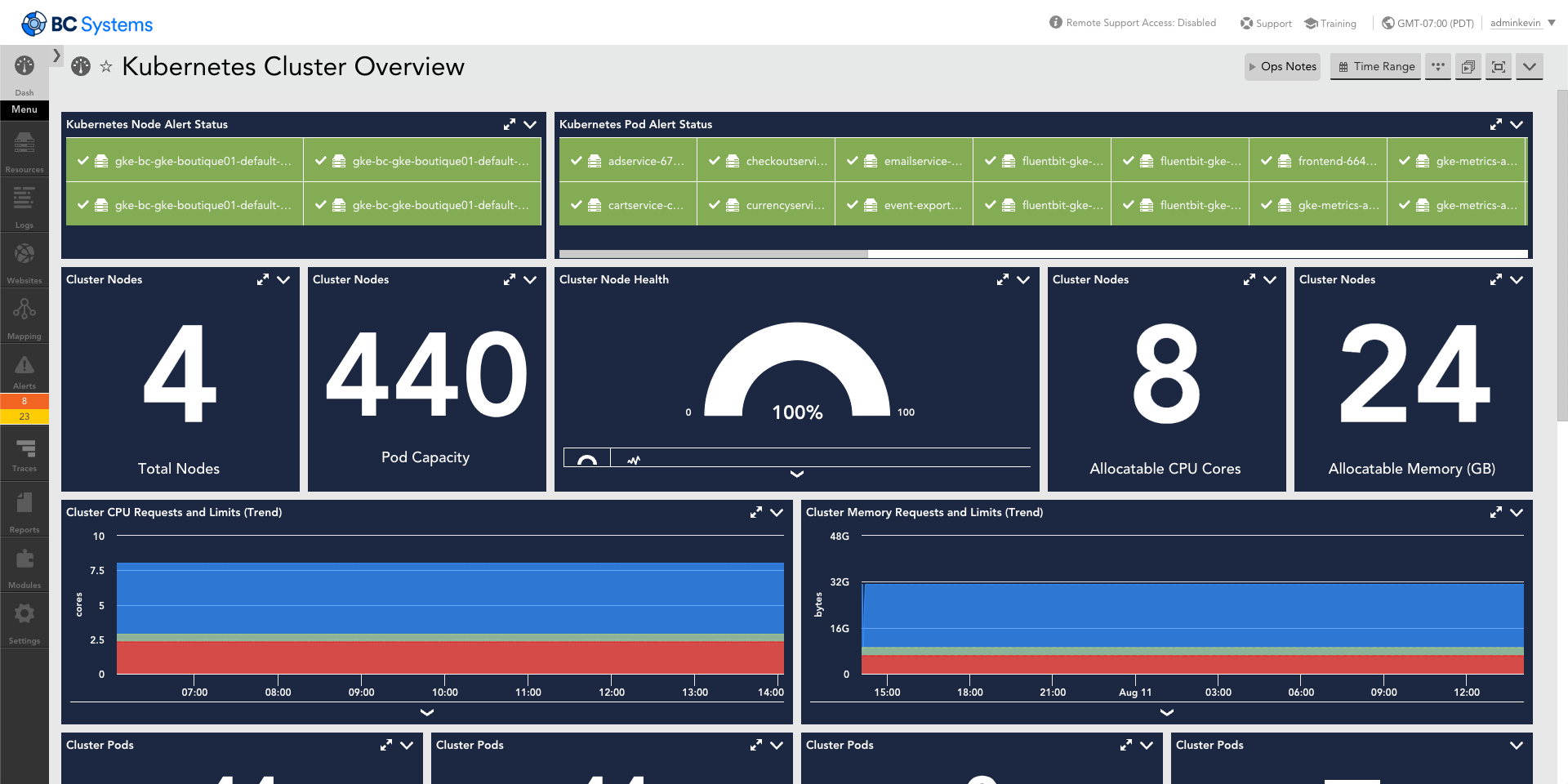The width and height of the screenshot is (1568, 784).
Task: Open Reports in the sidebar
Action: (x=24, y=510)
